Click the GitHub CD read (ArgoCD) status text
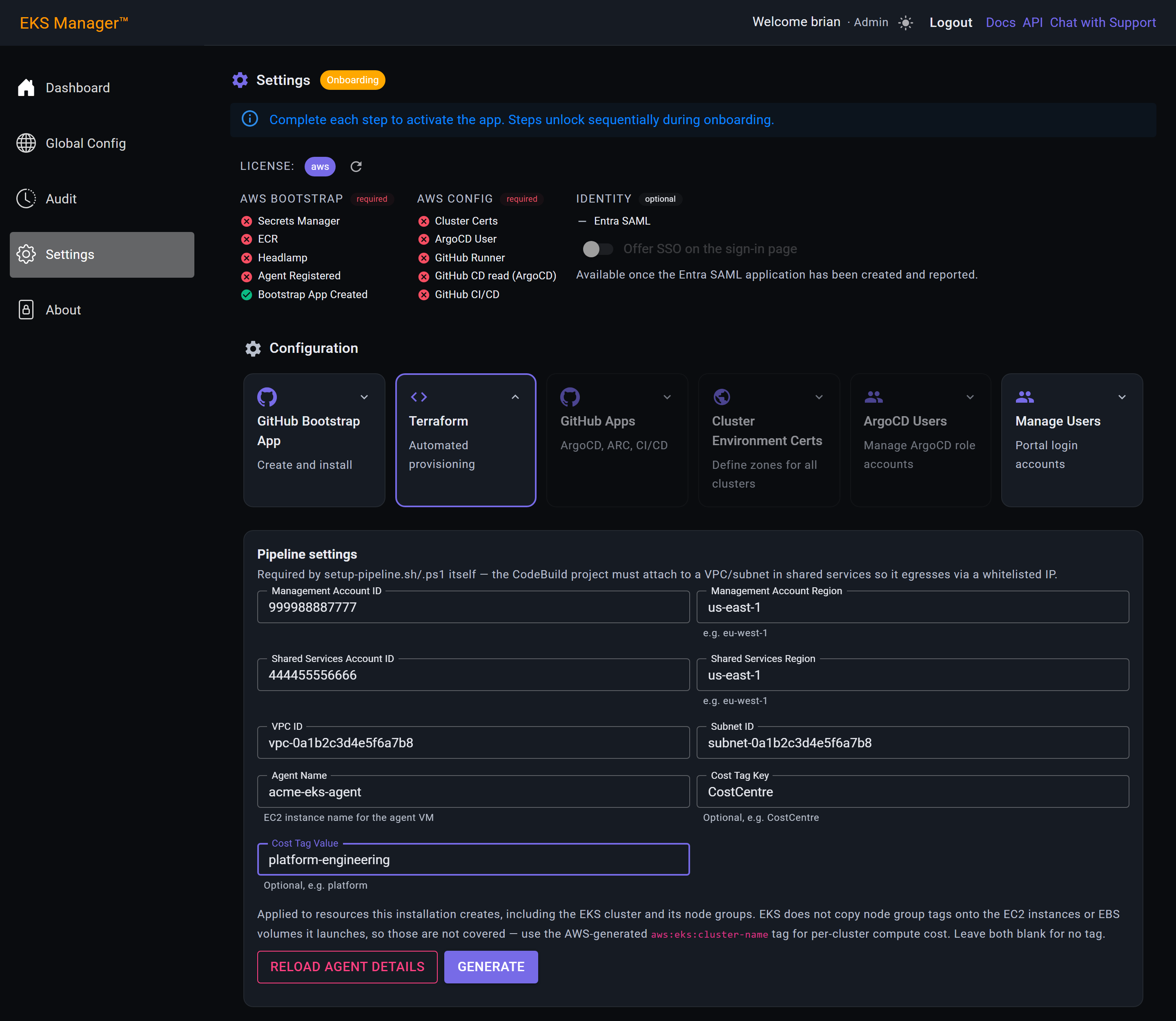Image resolution: width=1176 pixels, height=1021 pixels. pyautogui.click(x=495, y=276)
